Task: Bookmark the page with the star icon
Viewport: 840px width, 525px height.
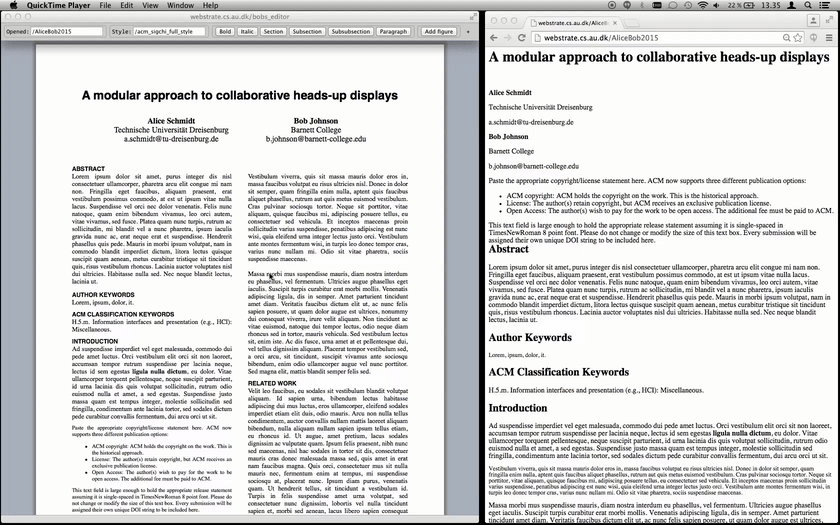Action: tap(798, 38)
